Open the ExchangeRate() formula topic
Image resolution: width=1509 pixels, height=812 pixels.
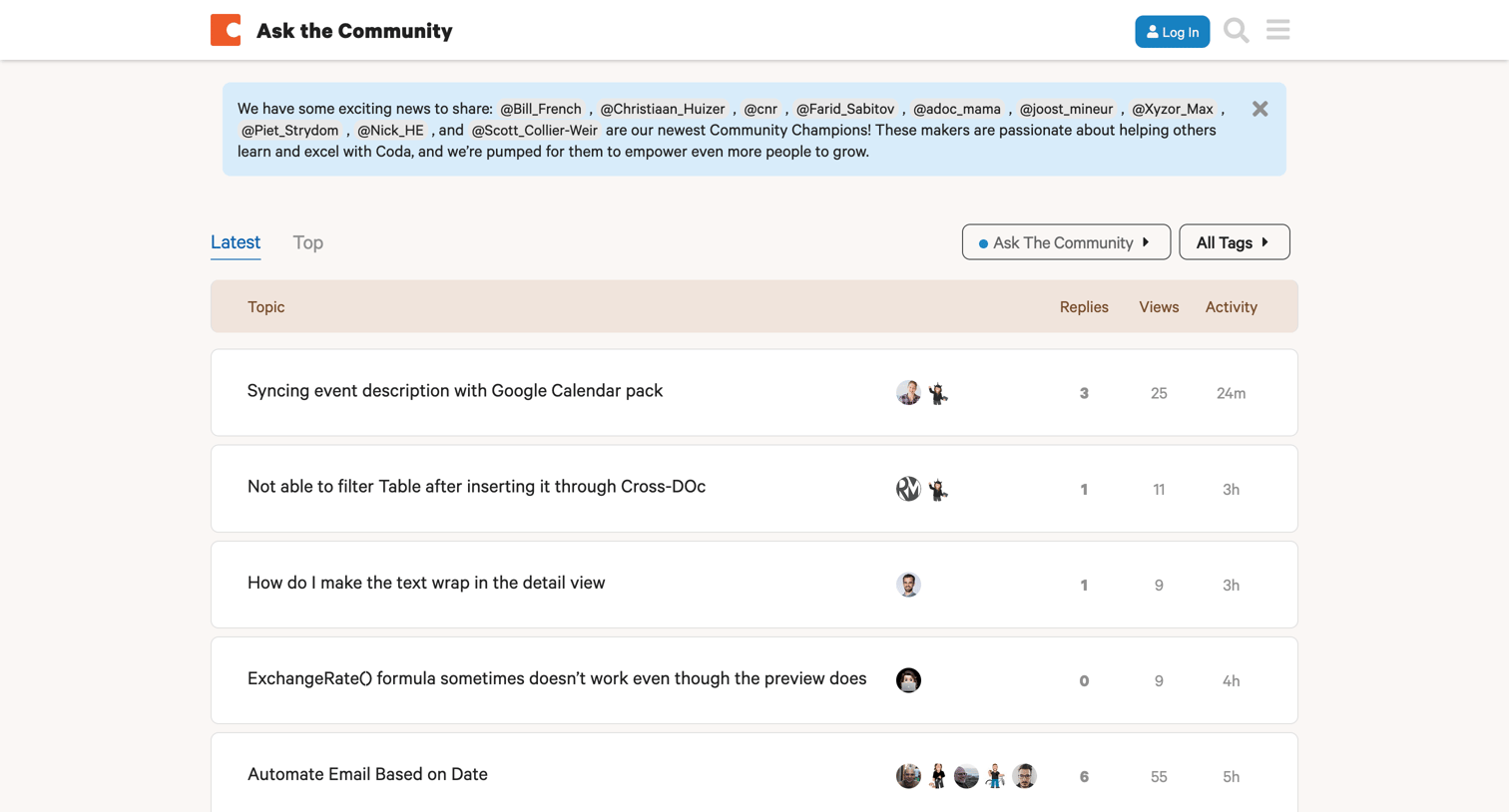click(x=557, y=678)
